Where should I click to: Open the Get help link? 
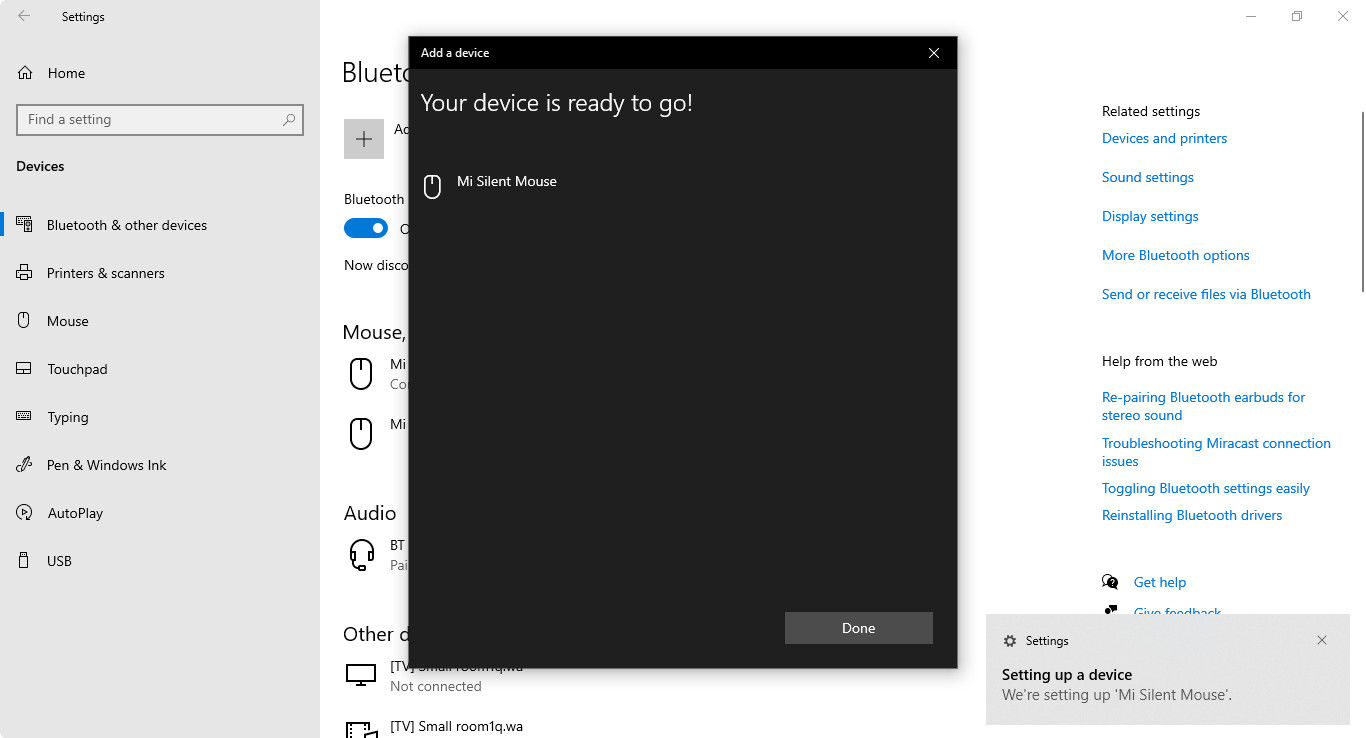tap(1160, 582)
